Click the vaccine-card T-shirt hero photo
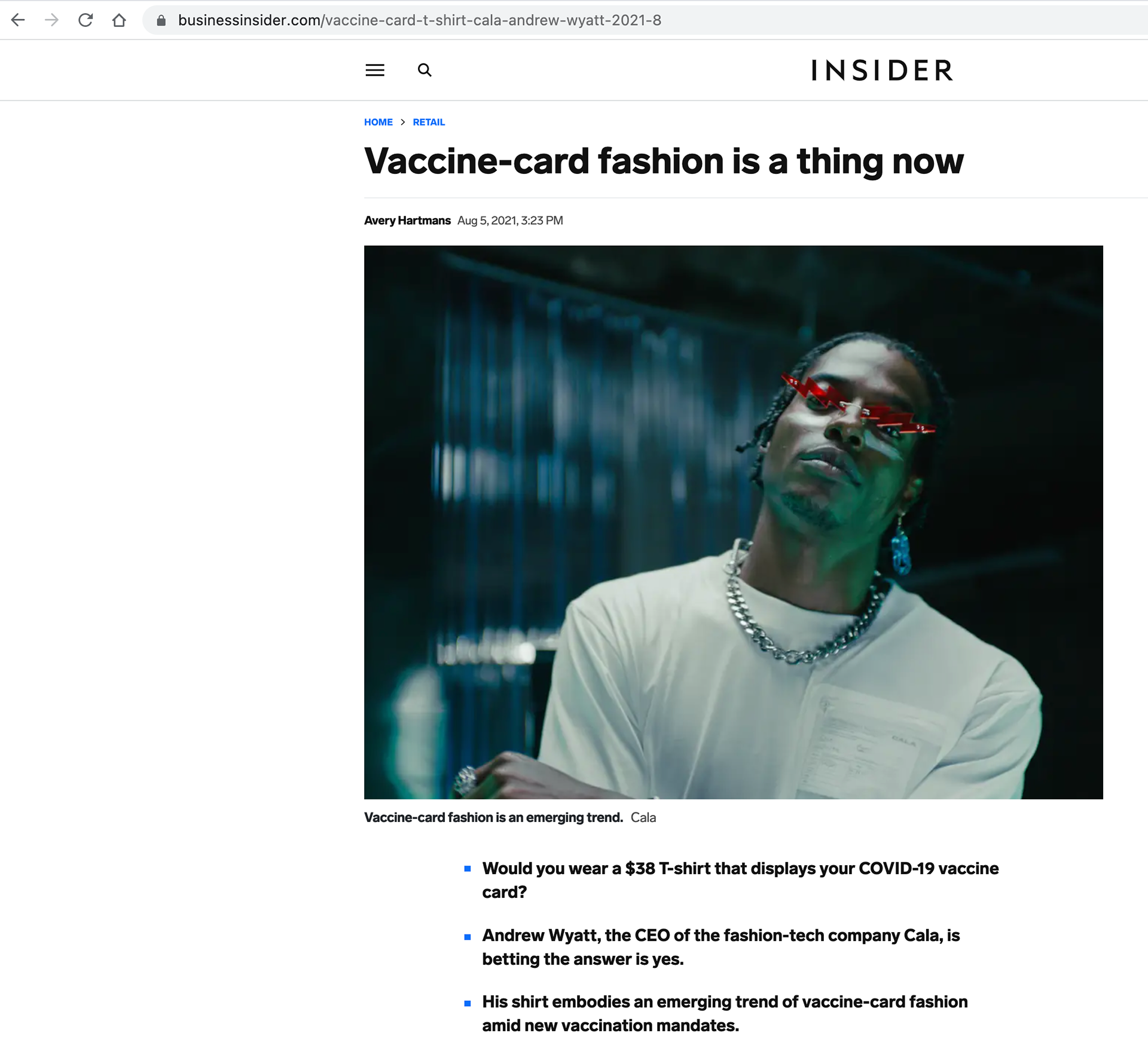This screenshot has height=1057, width=1148. (x=733, y=522)
